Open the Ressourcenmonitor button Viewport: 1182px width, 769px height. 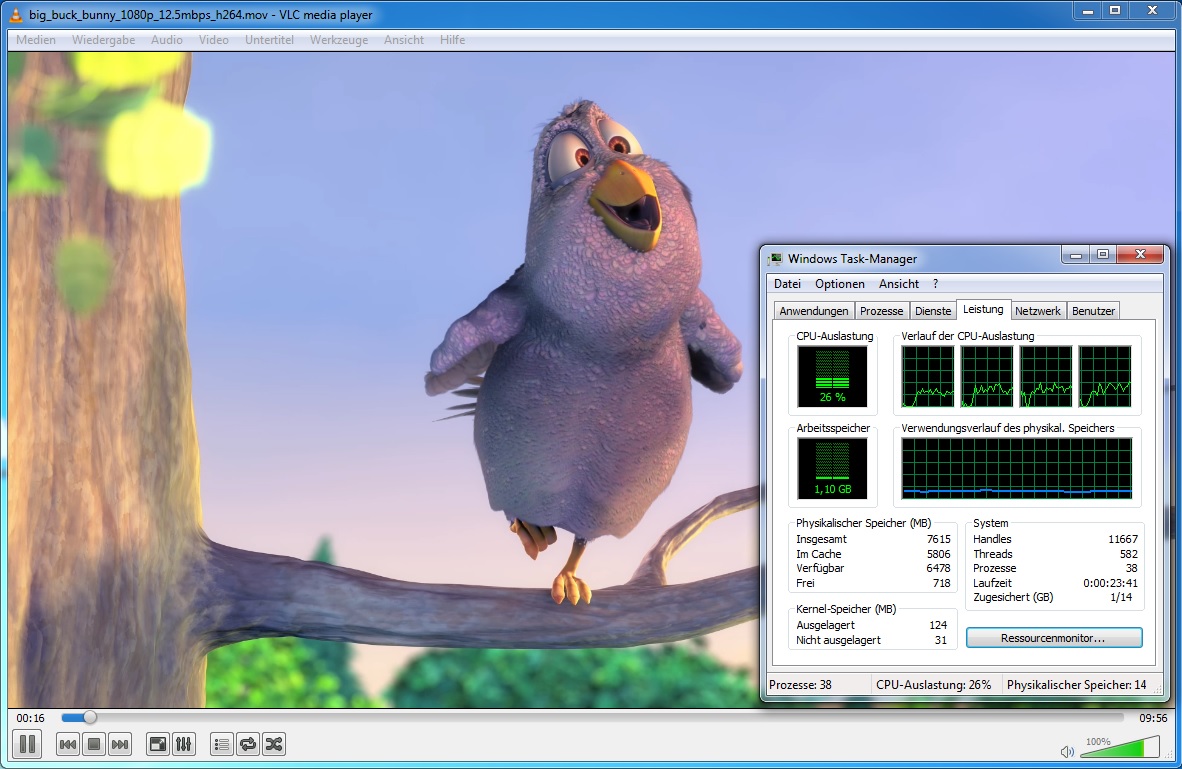point(1053,638)
